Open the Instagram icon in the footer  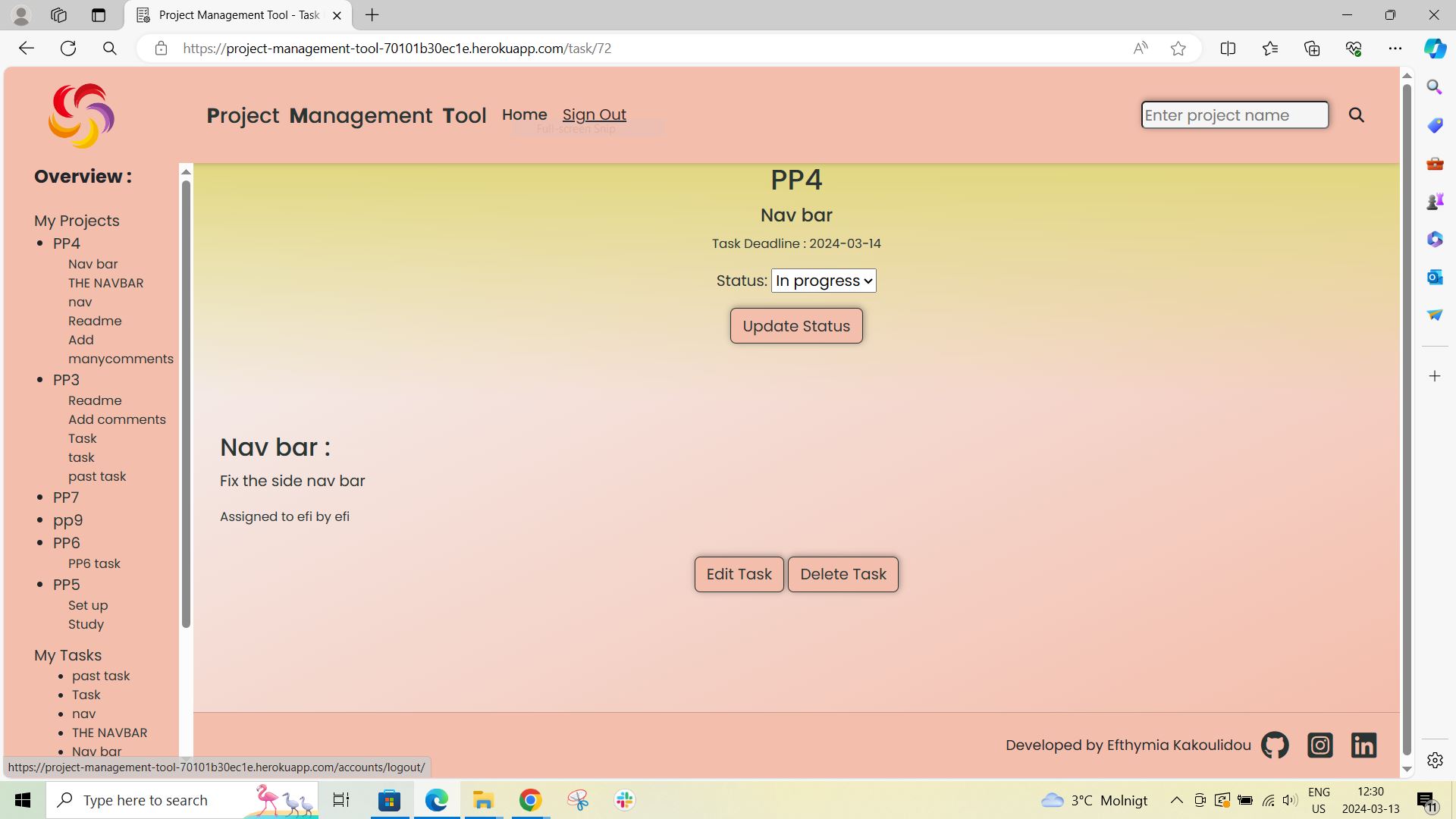pyautogui.click(x=1319, y=745)
